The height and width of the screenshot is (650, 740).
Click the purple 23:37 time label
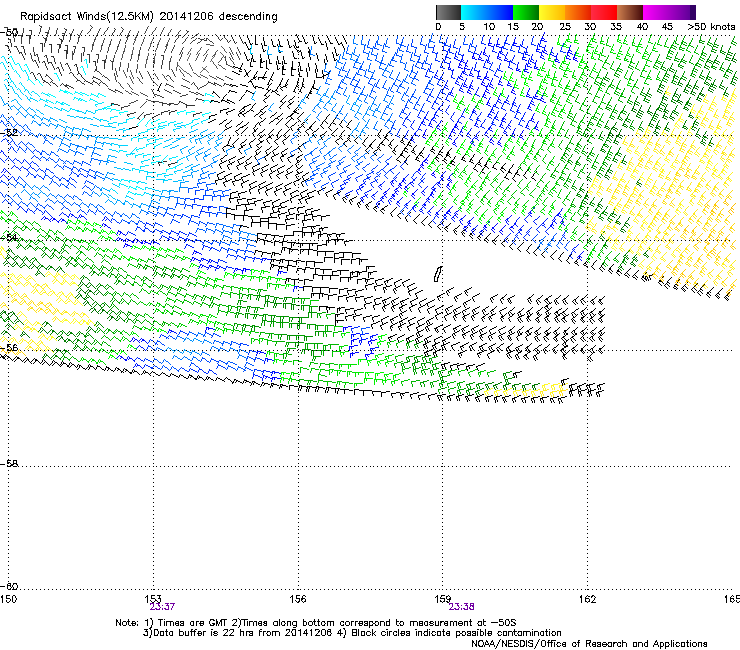pos(162,607)
